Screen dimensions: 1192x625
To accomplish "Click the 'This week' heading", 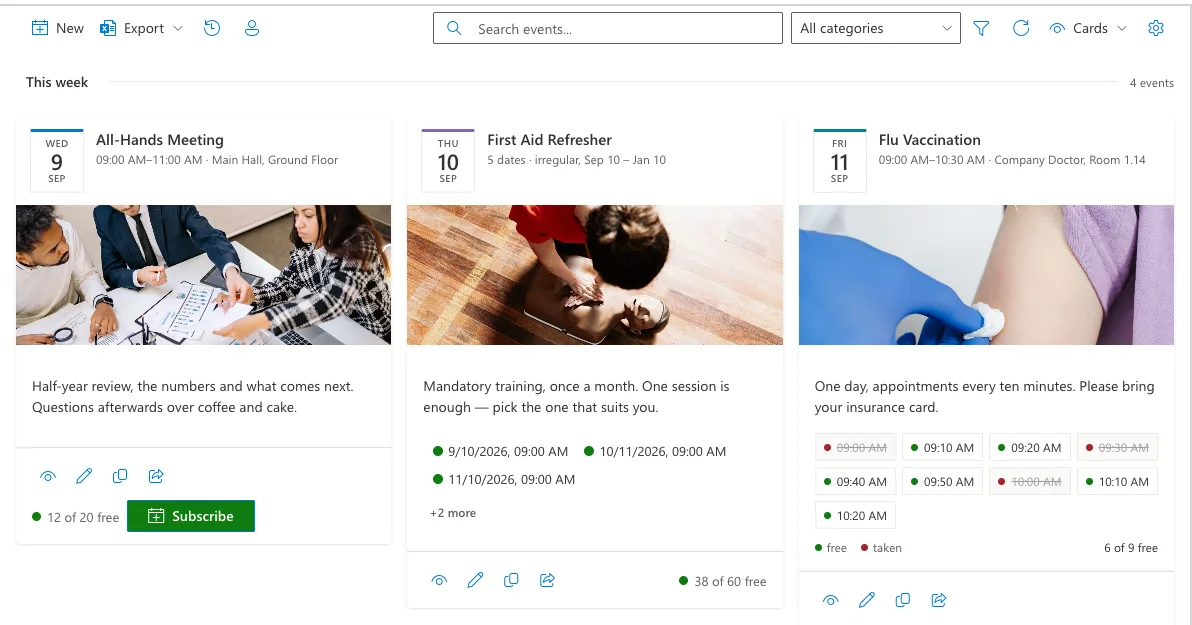I will pos(57,82).
